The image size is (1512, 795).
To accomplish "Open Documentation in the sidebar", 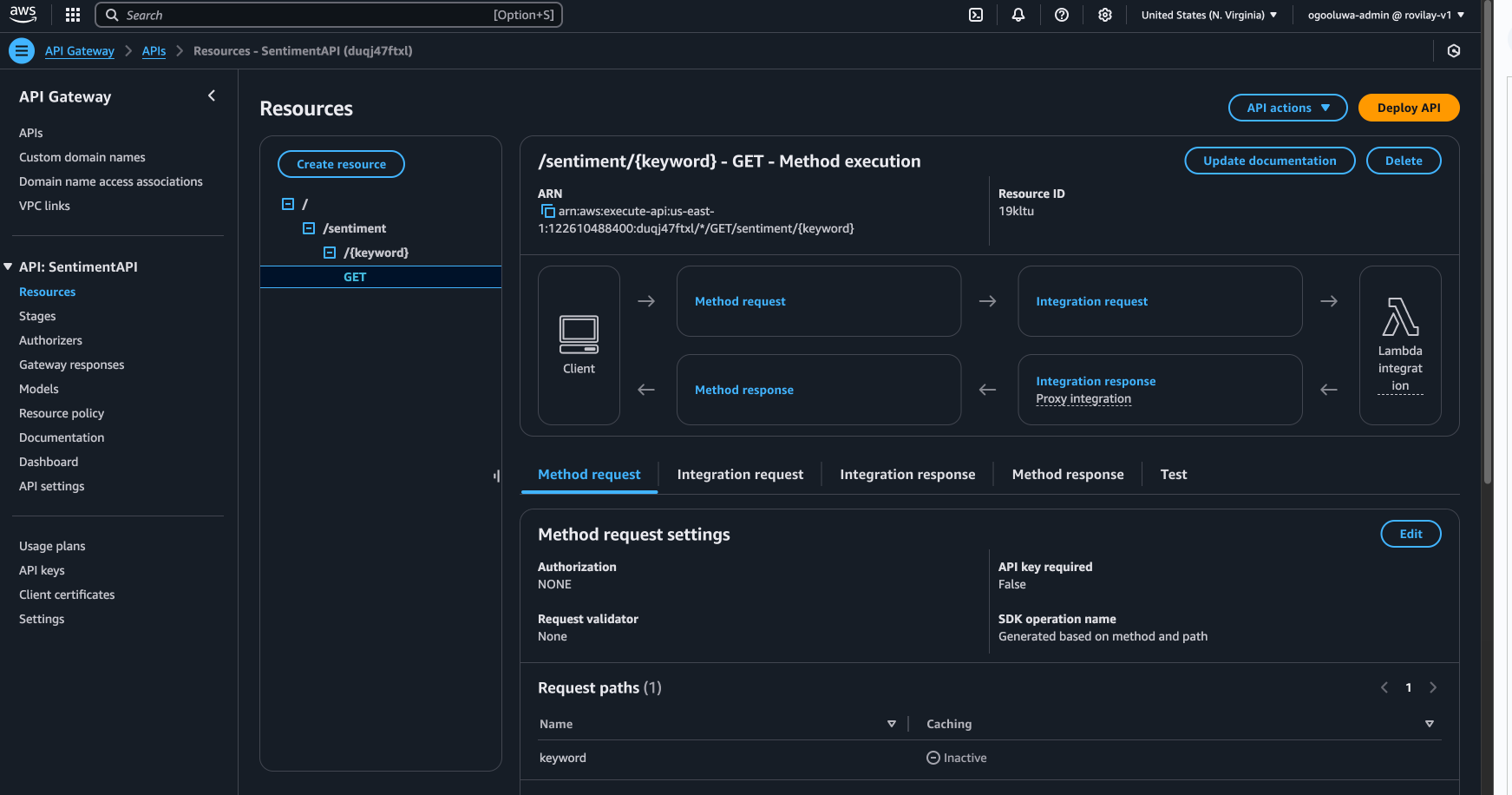I will [x=62, y=437].
